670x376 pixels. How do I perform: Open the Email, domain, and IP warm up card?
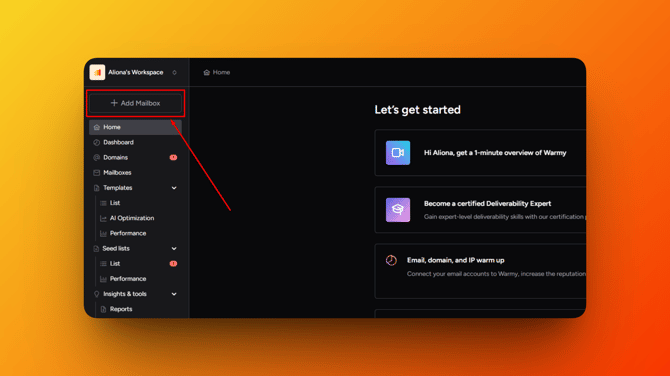480,271
